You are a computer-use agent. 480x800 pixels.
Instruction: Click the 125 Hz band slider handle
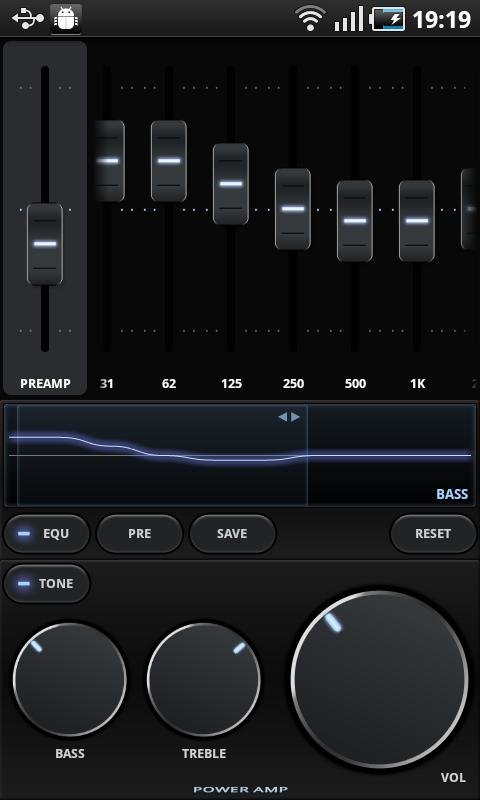(231, 184)
